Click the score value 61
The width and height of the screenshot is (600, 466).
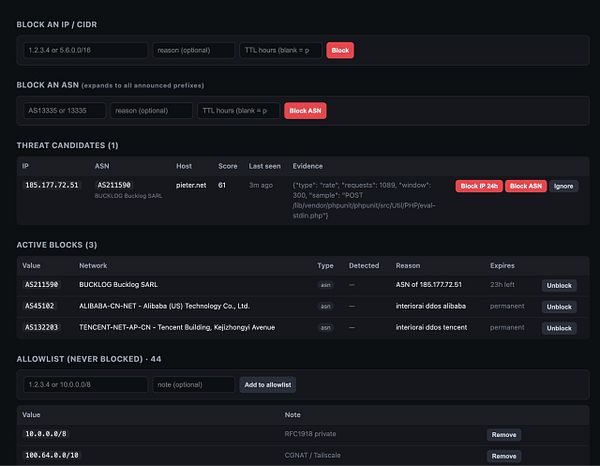(x=222, y=185)
